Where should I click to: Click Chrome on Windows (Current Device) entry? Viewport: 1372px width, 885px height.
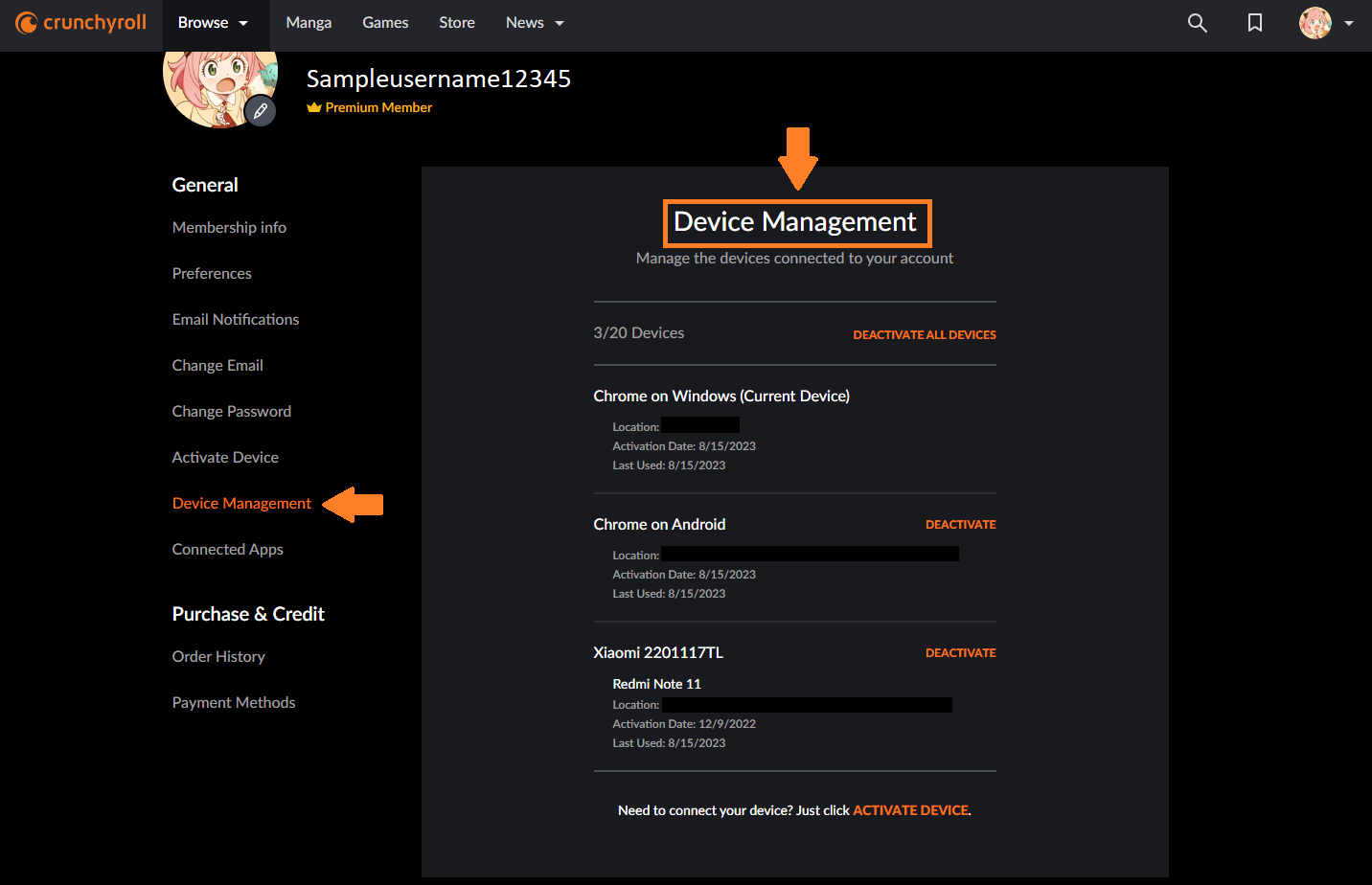point(721,396)
